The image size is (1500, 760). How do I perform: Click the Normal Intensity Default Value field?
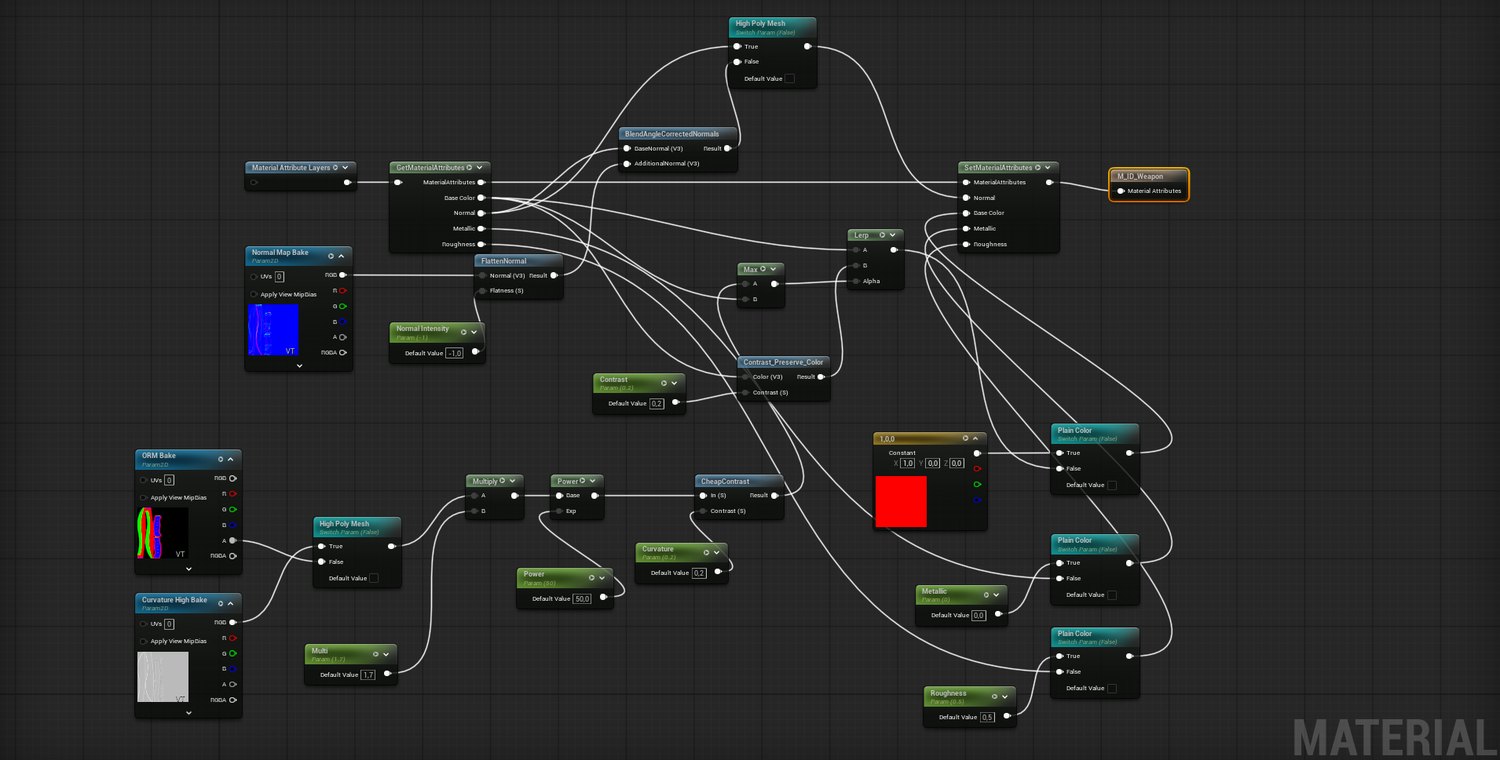(x=455, y=353)
